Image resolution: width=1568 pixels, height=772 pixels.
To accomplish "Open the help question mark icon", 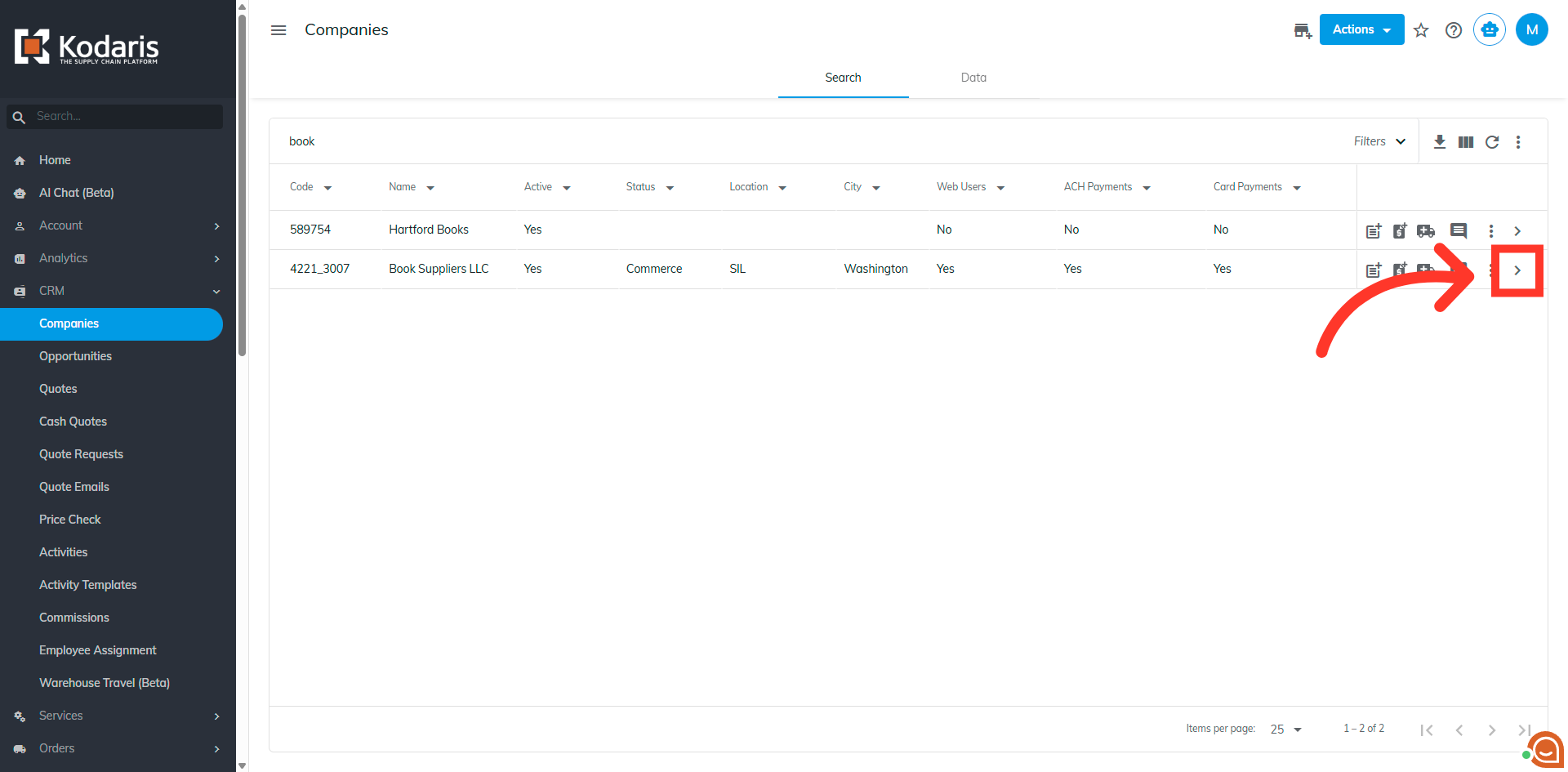I will click(x=1454, y=30).
